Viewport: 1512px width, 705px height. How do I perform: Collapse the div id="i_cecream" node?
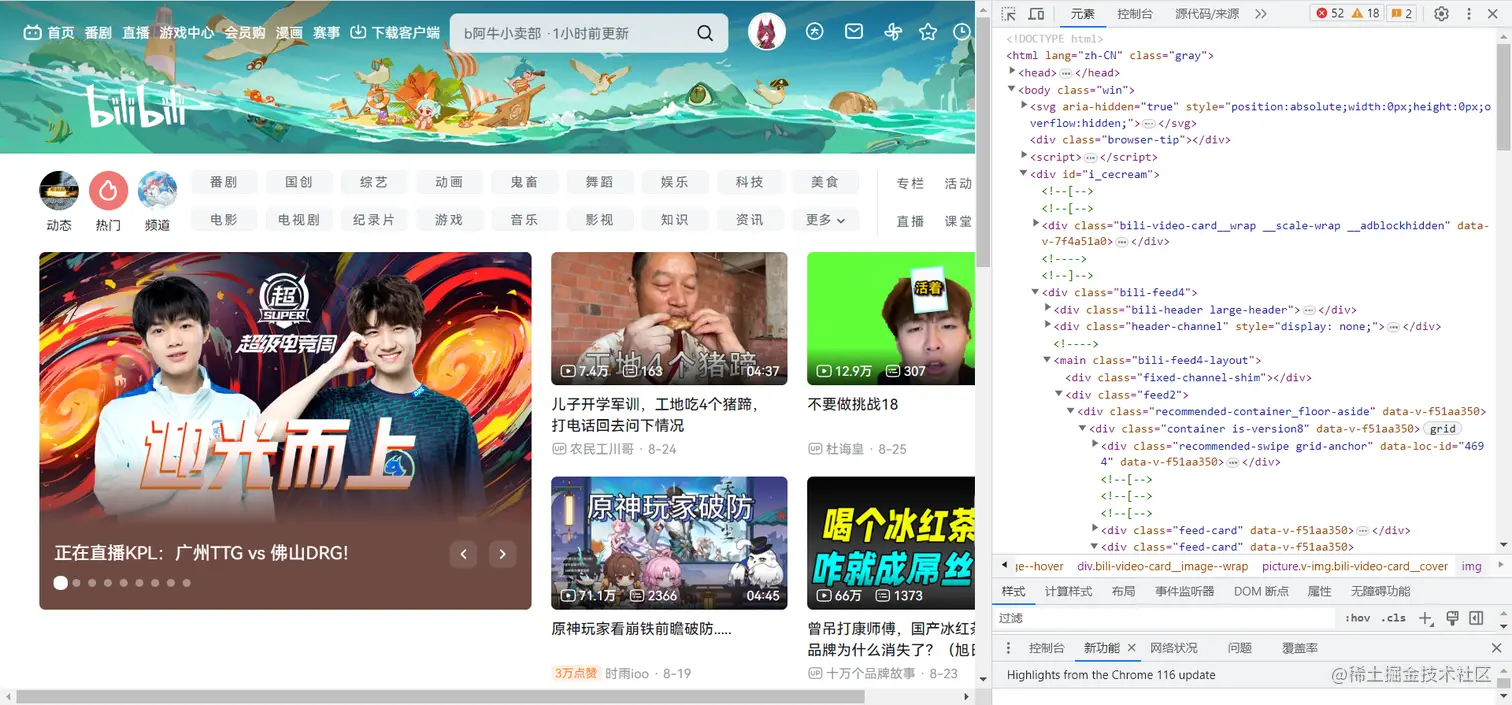(1024, 173)
